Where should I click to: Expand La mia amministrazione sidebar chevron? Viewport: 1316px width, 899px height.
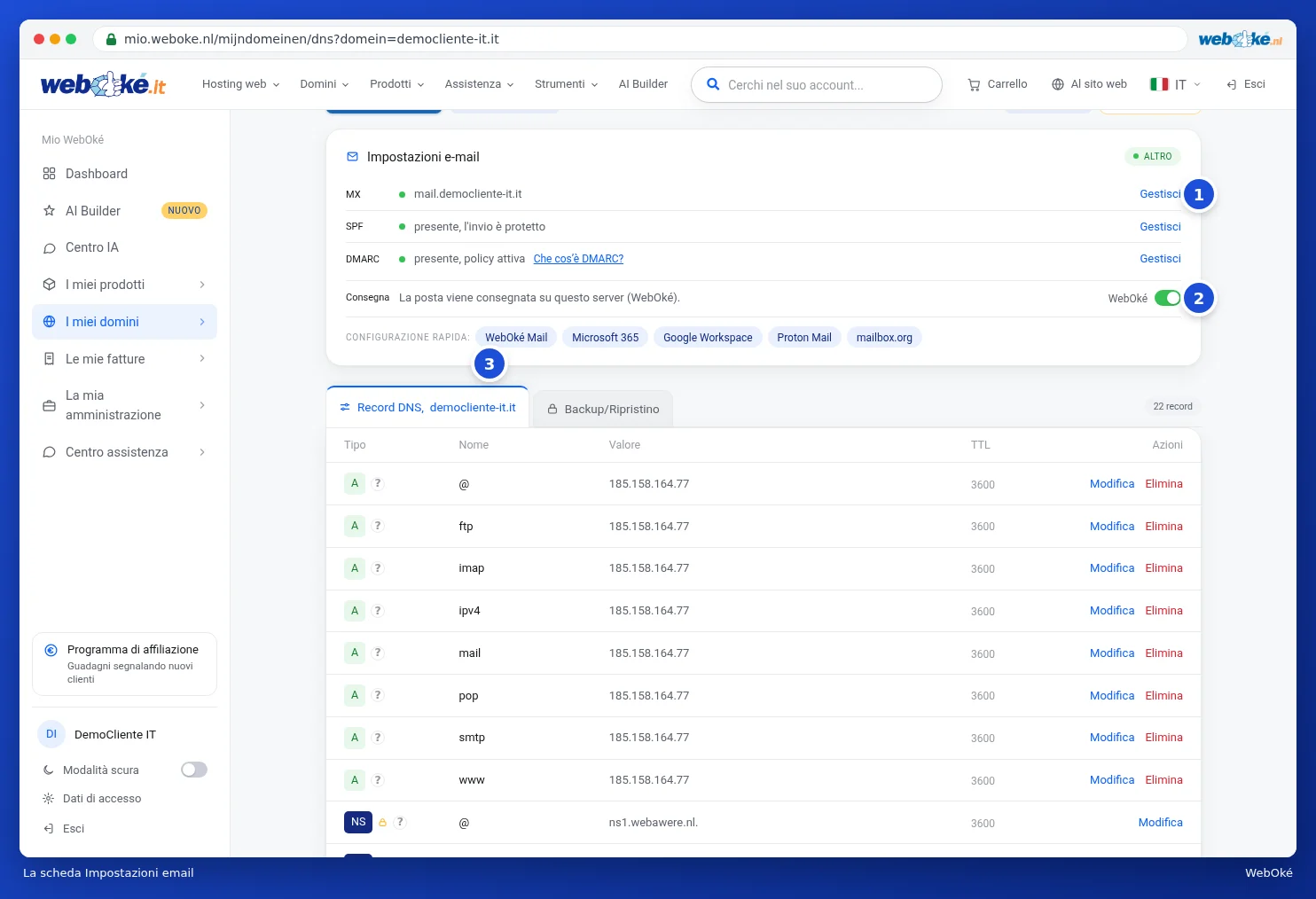click(x=202, y=405)
